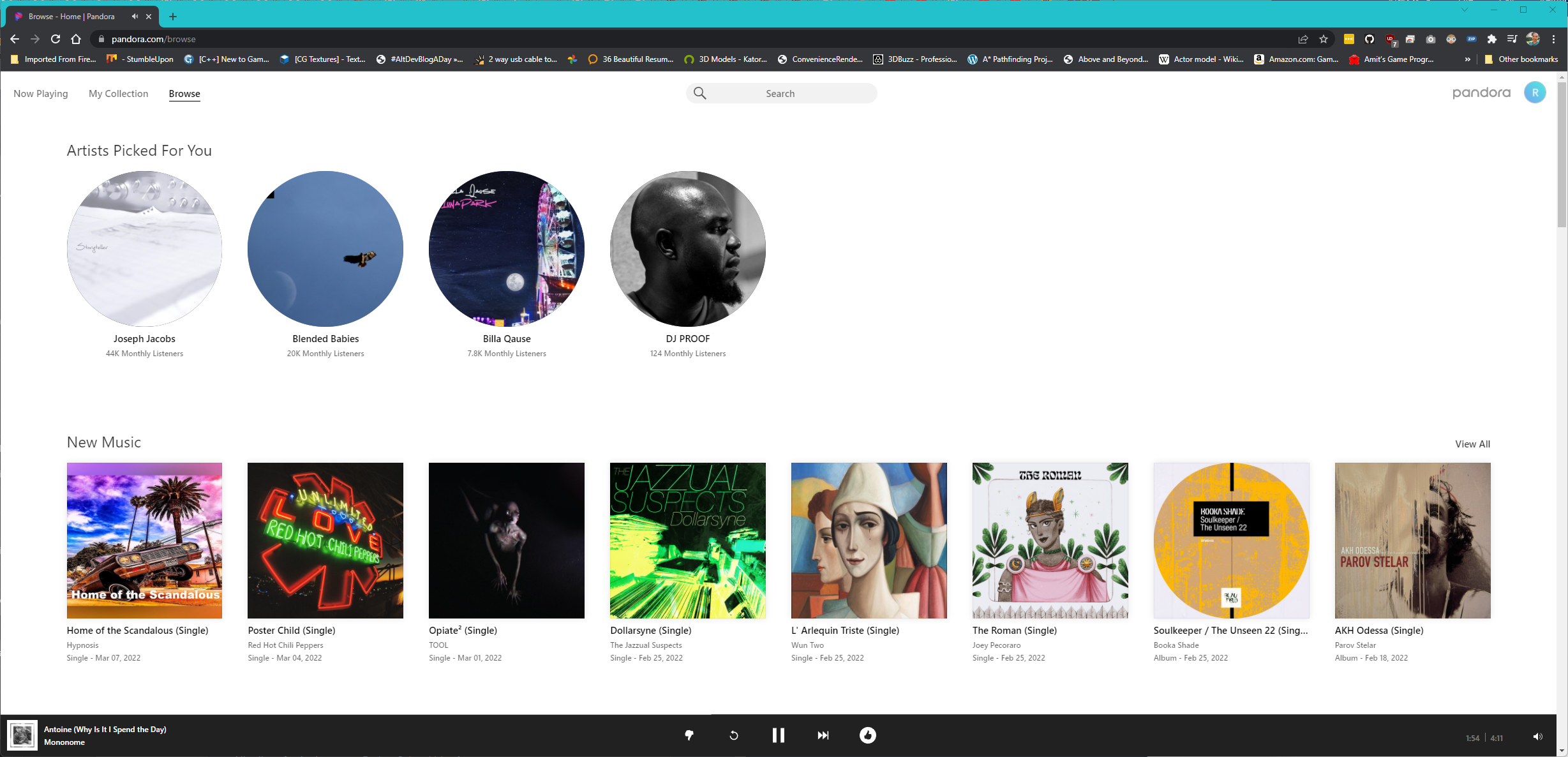Screen dimensions: 1568x757
Task: Open Billa Qause artist name
Action: point(507,339)
